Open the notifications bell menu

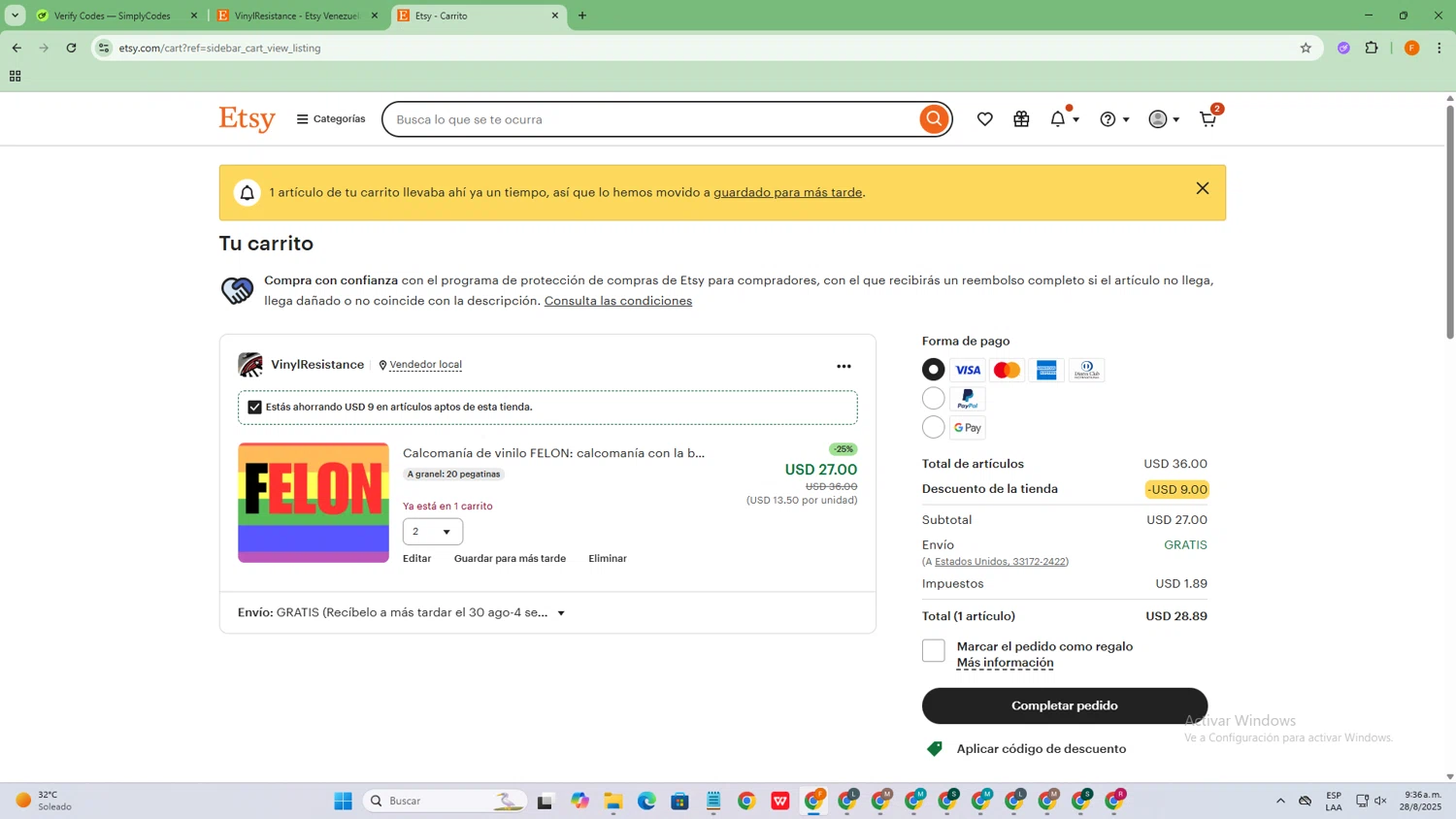(x=1064, y=118)
